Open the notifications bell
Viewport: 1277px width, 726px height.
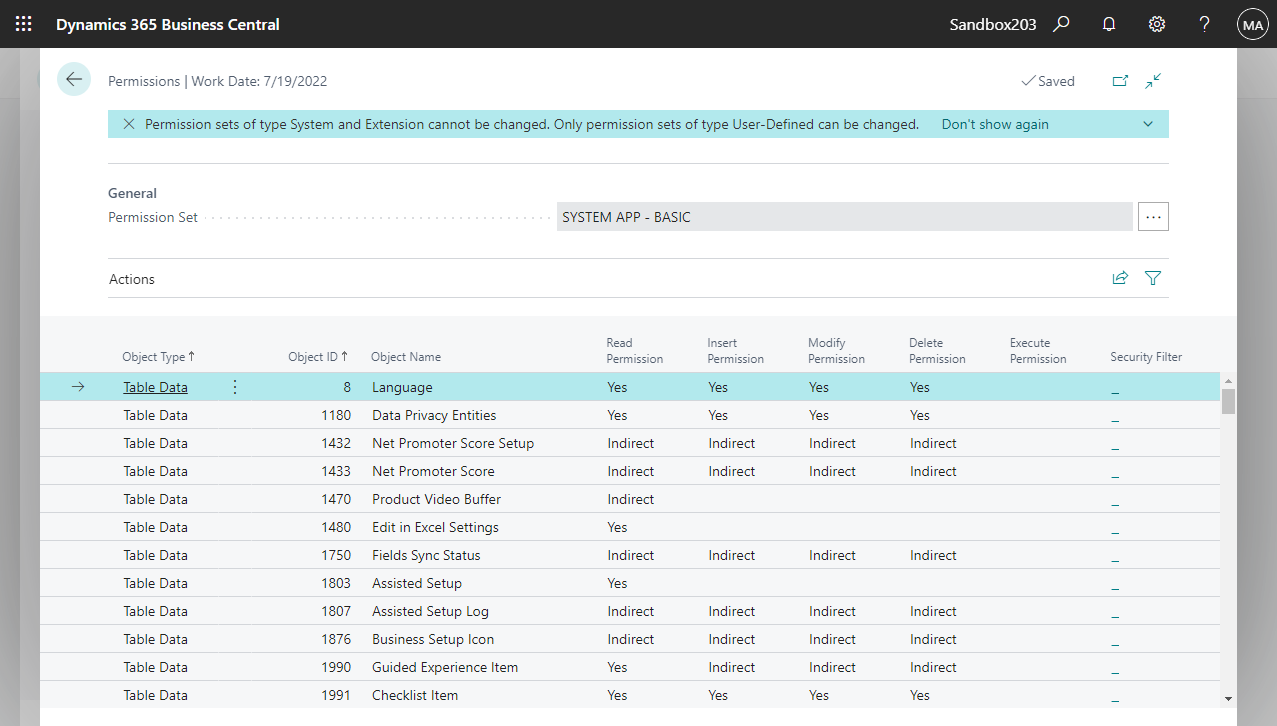1108,23
